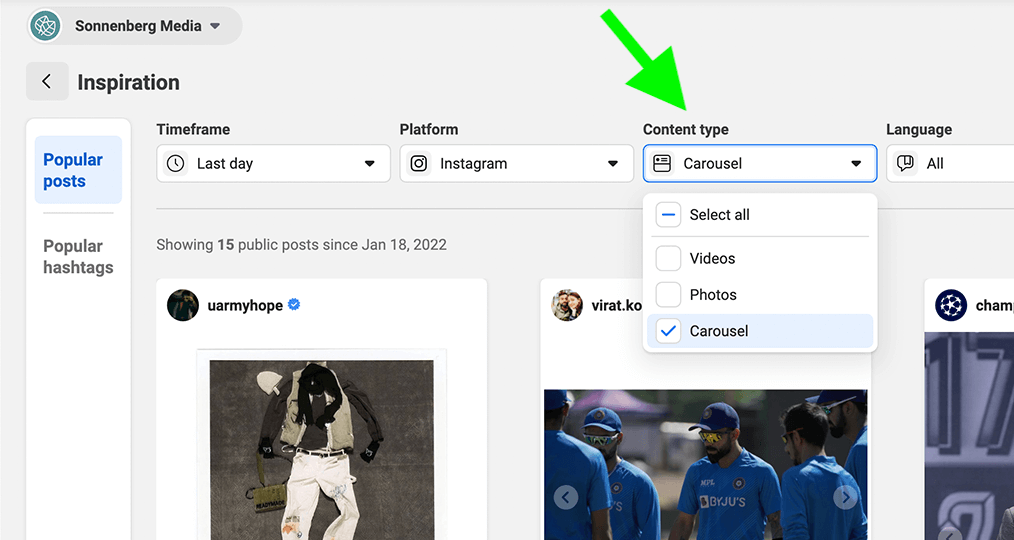Click the clock icon in Timeframe
This screenshot has width=1014, height=540.
(175, 164)
